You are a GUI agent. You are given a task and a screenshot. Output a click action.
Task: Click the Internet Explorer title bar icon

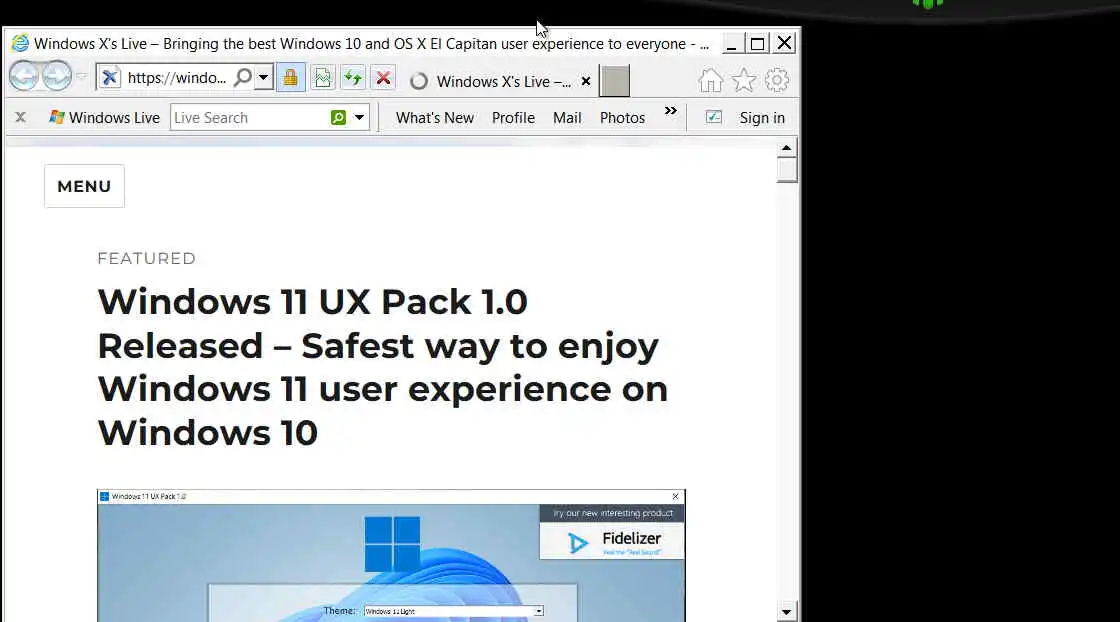(x=20, y=44)
